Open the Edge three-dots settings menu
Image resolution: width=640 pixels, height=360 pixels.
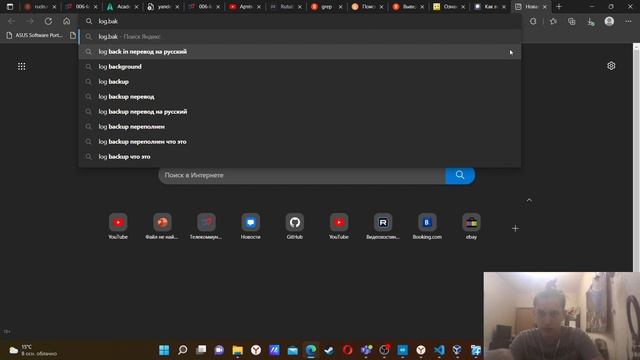(x=628, y=21)
